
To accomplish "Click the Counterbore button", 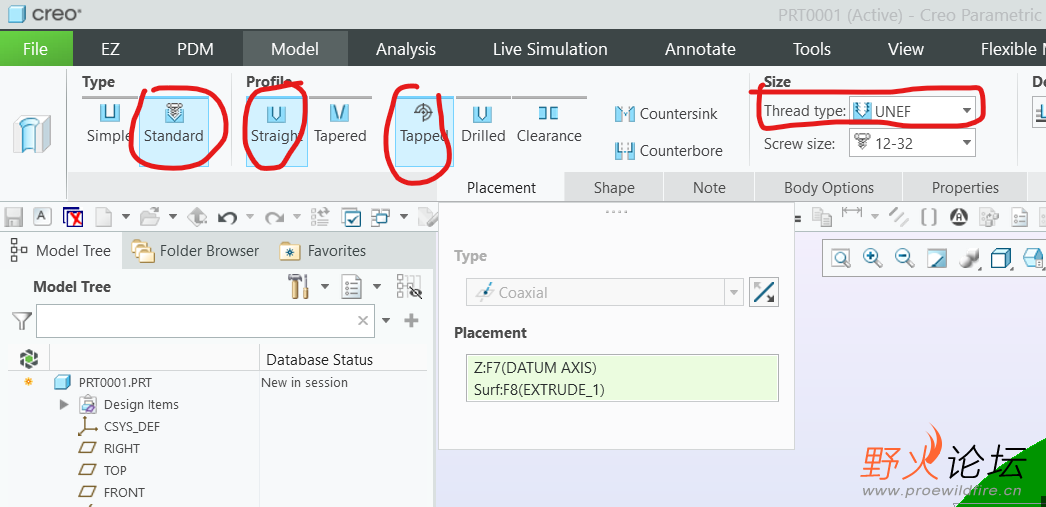I will click(x=668, y=151).
